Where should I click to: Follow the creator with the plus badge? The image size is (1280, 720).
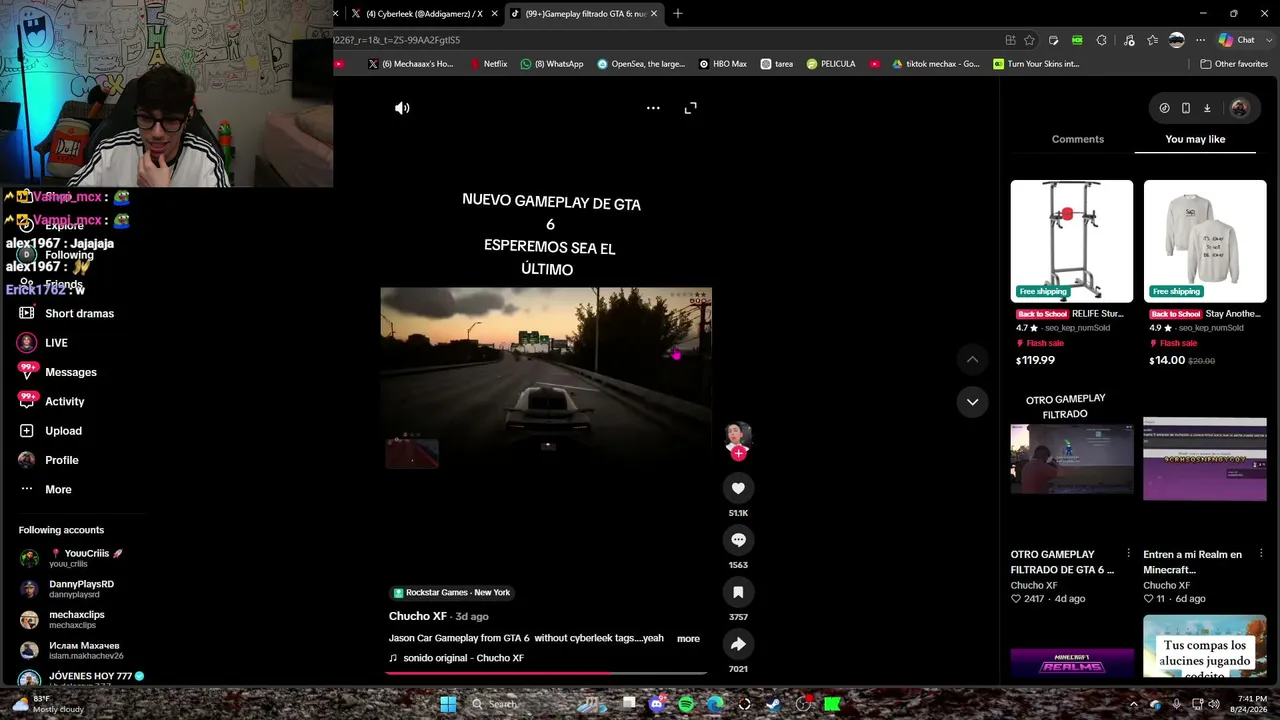[738, 453]
